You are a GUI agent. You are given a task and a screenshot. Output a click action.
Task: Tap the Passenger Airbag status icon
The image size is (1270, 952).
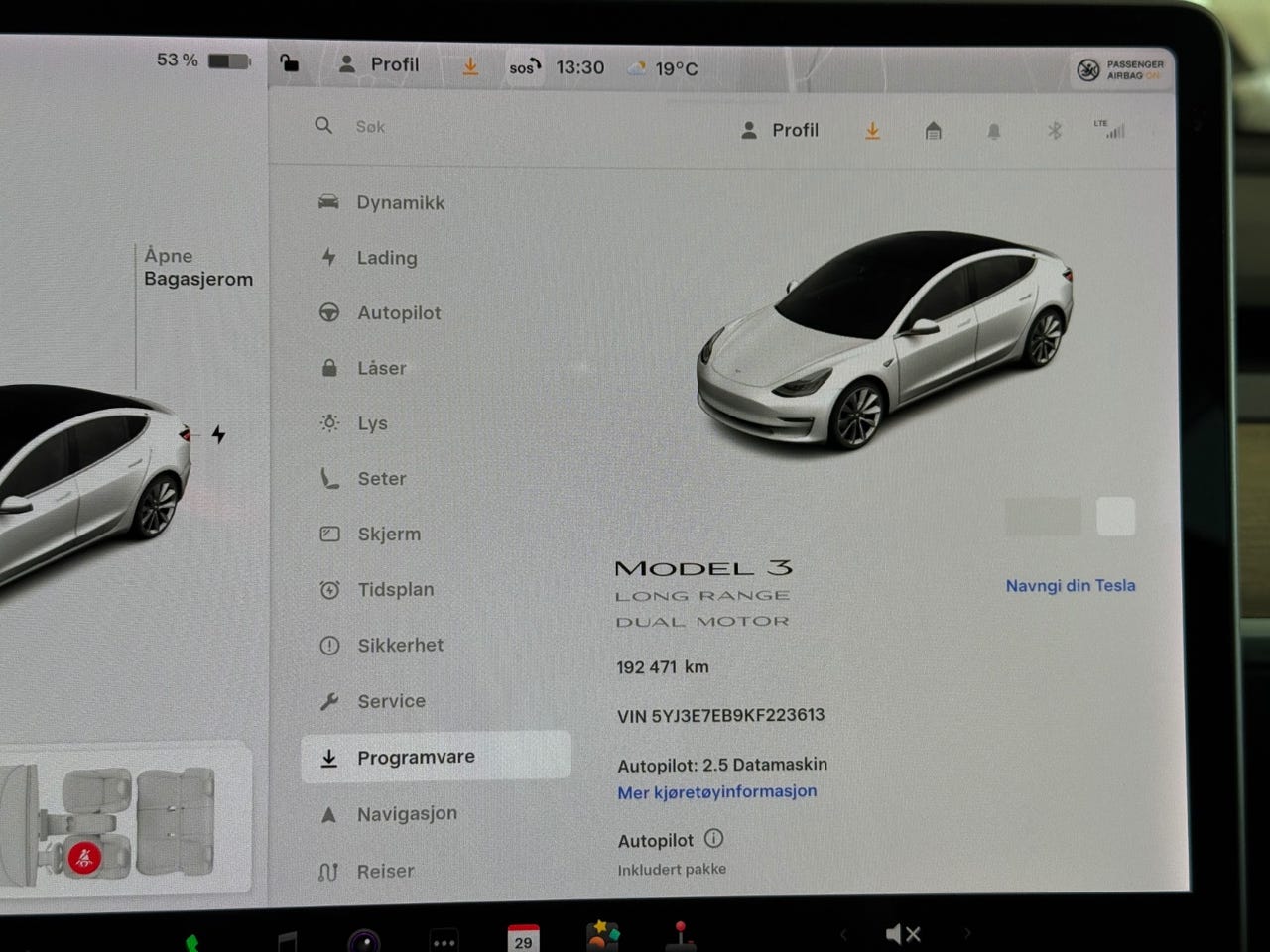click(x=1120, y=69)
